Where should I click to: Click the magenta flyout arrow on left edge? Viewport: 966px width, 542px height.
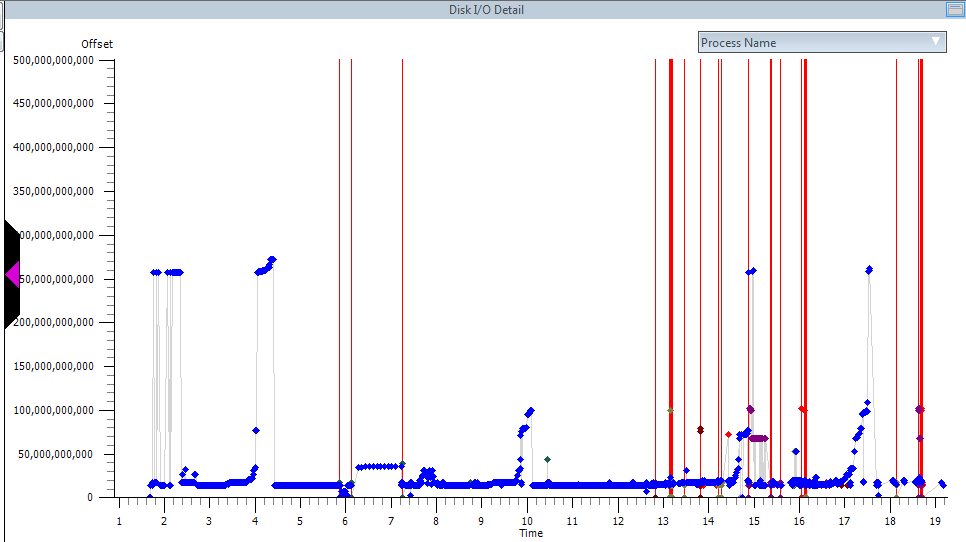click(x=13, y=274)
